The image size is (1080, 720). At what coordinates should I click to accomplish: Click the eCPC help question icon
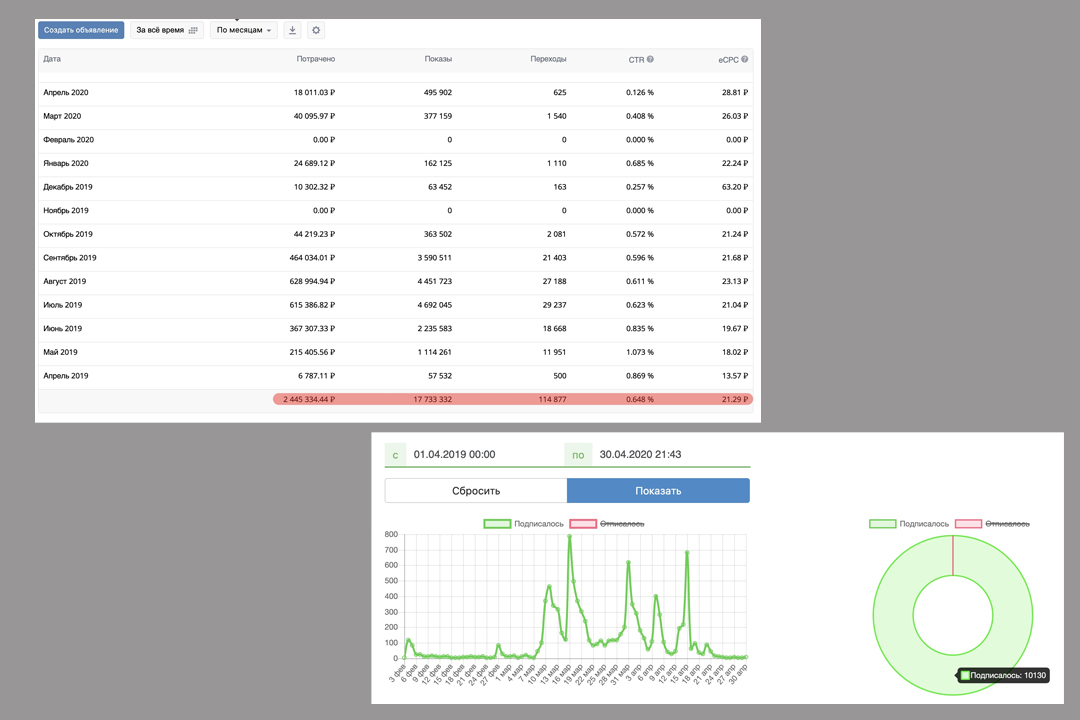pyautogui.click(x=745, y=59)
